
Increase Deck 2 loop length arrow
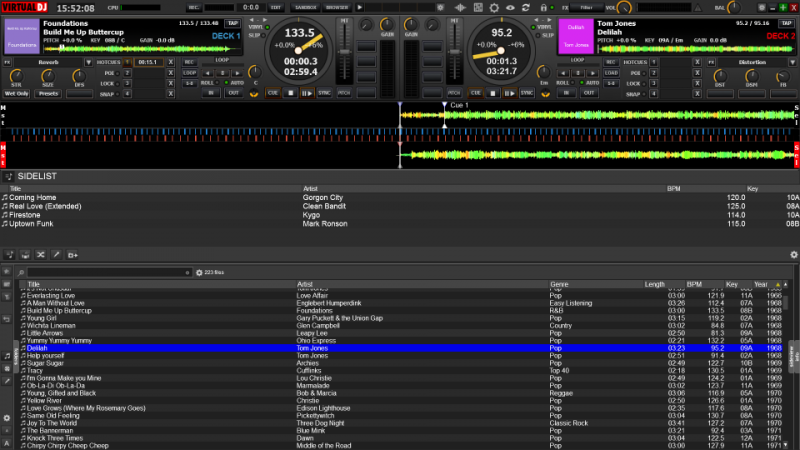pos(592,73)
